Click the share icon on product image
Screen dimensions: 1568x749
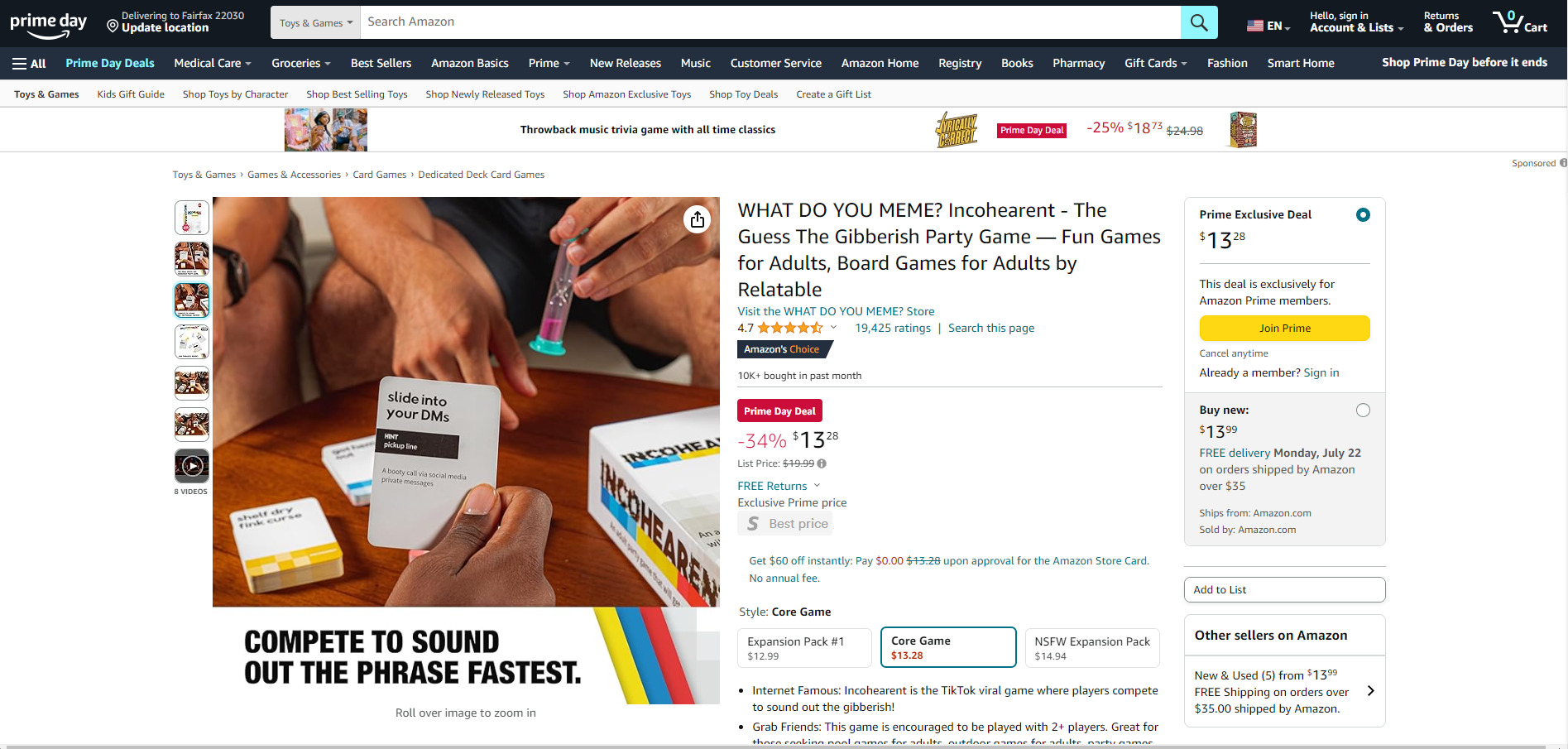point(698,219)
